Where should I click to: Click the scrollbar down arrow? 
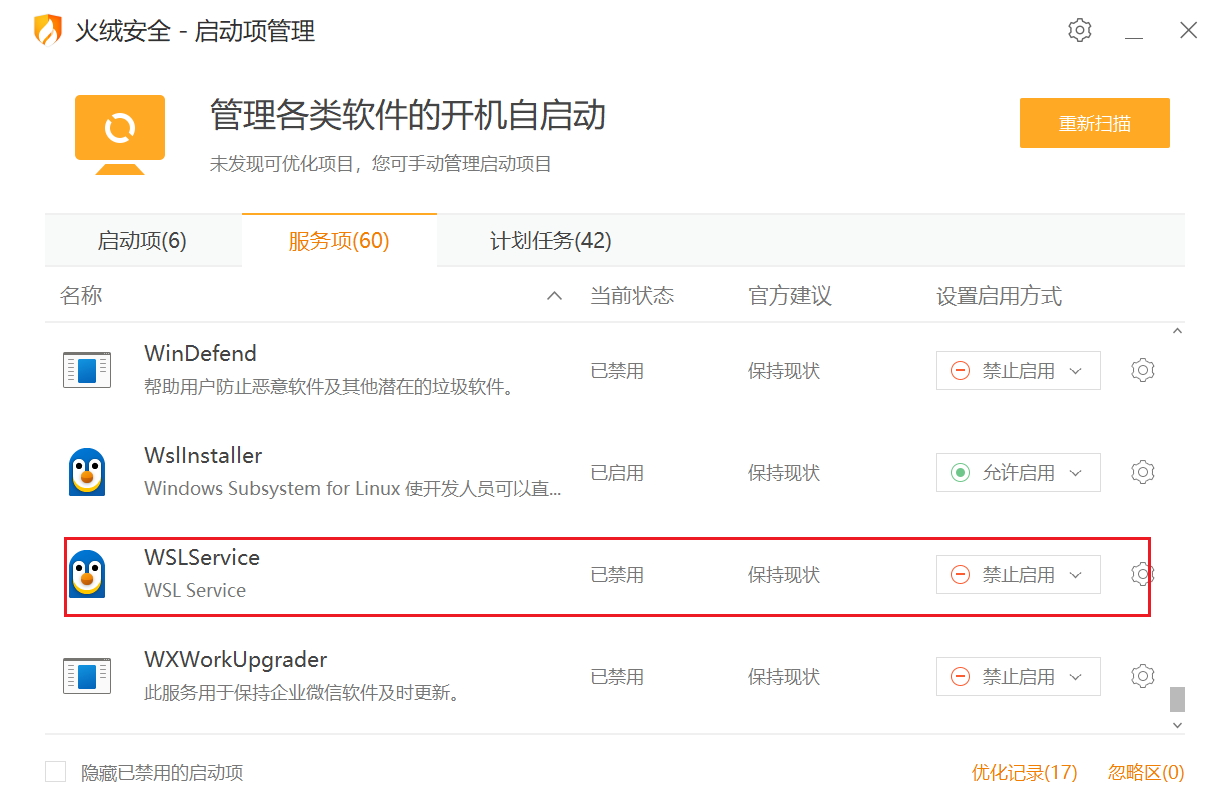click(1177, 724)
